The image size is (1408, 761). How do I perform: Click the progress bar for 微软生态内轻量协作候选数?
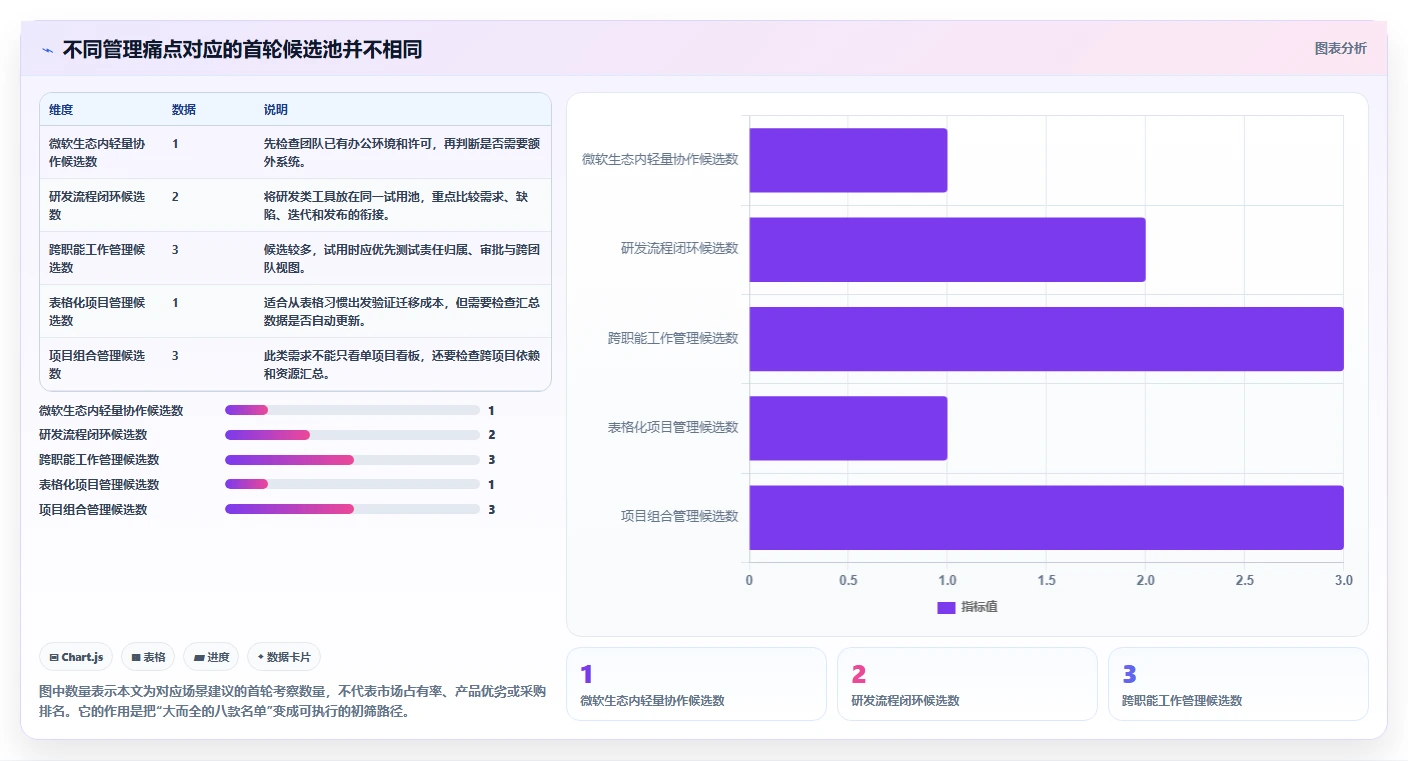click(x=352, y=410)
